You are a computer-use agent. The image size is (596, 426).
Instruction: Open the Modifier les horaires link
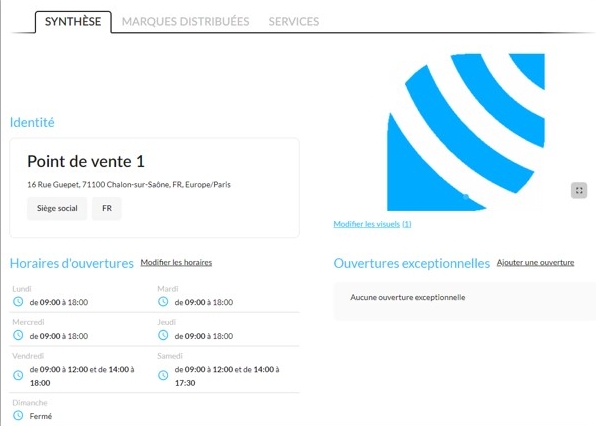176,263
